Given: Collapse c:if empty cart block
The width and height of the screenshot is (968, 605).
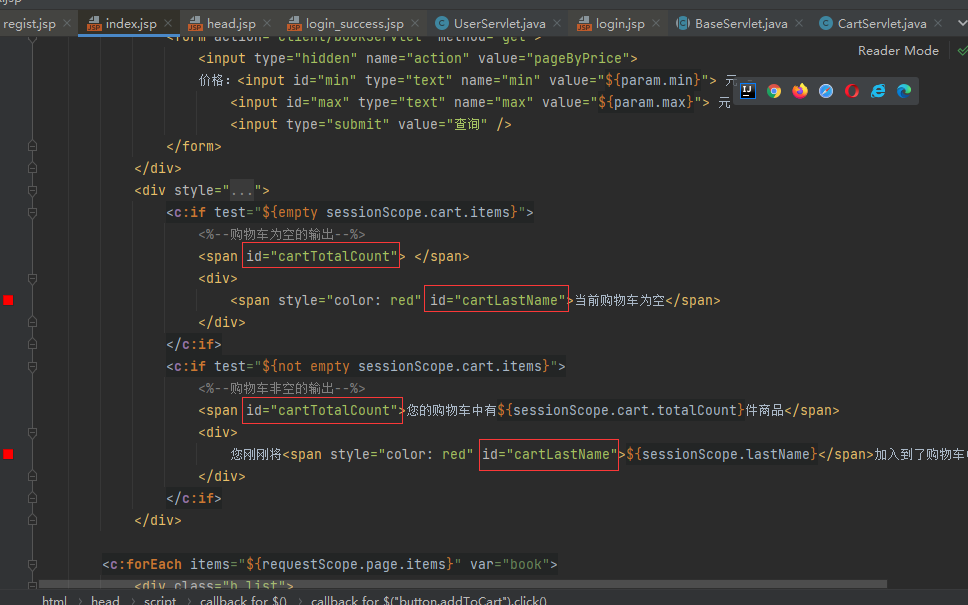Looking at the screenshot, I should point(32,212).
